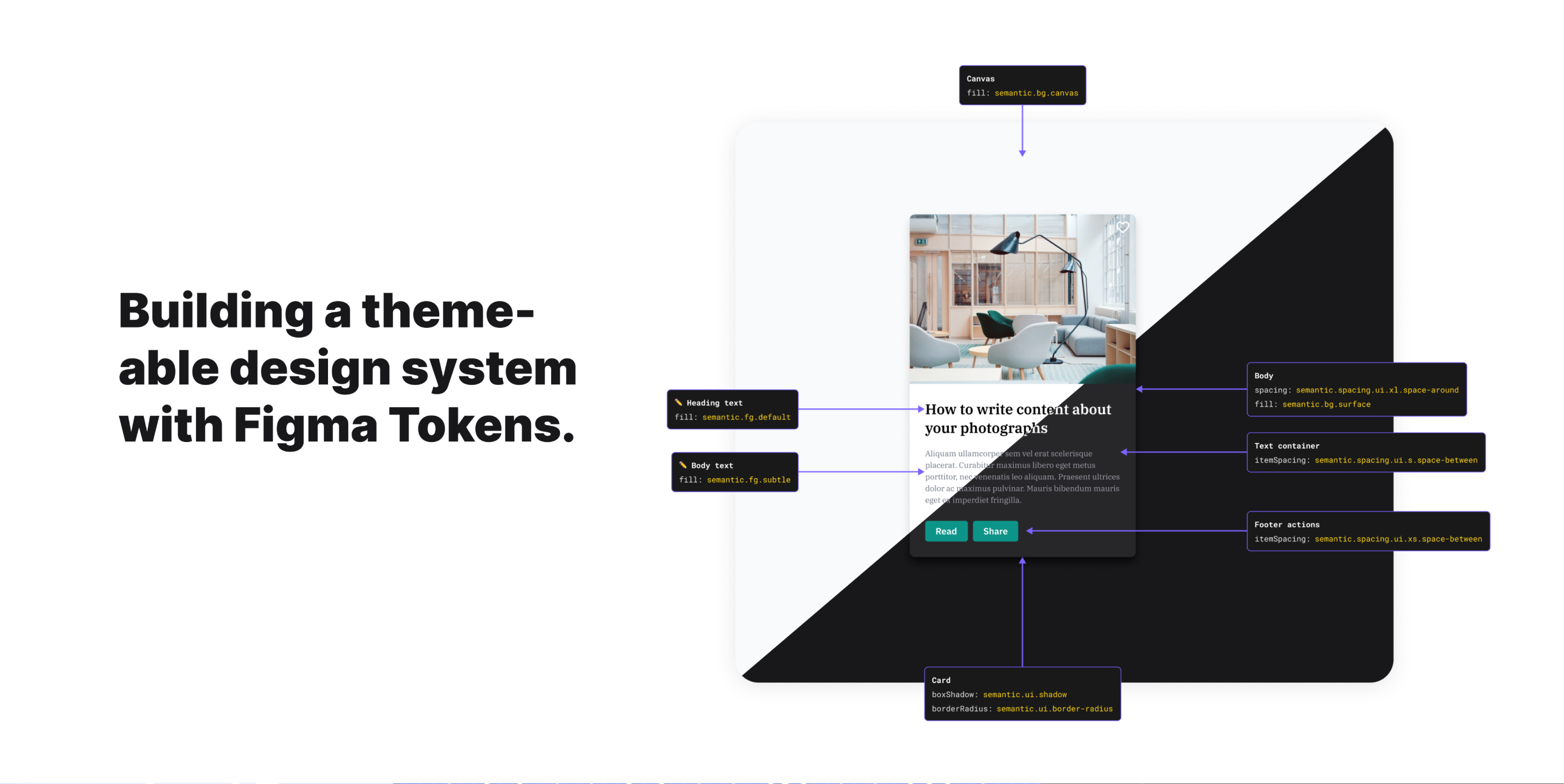Screen dimensions: 1564x784
Task: Click the Share button on the card
Action: coord(995,531)
